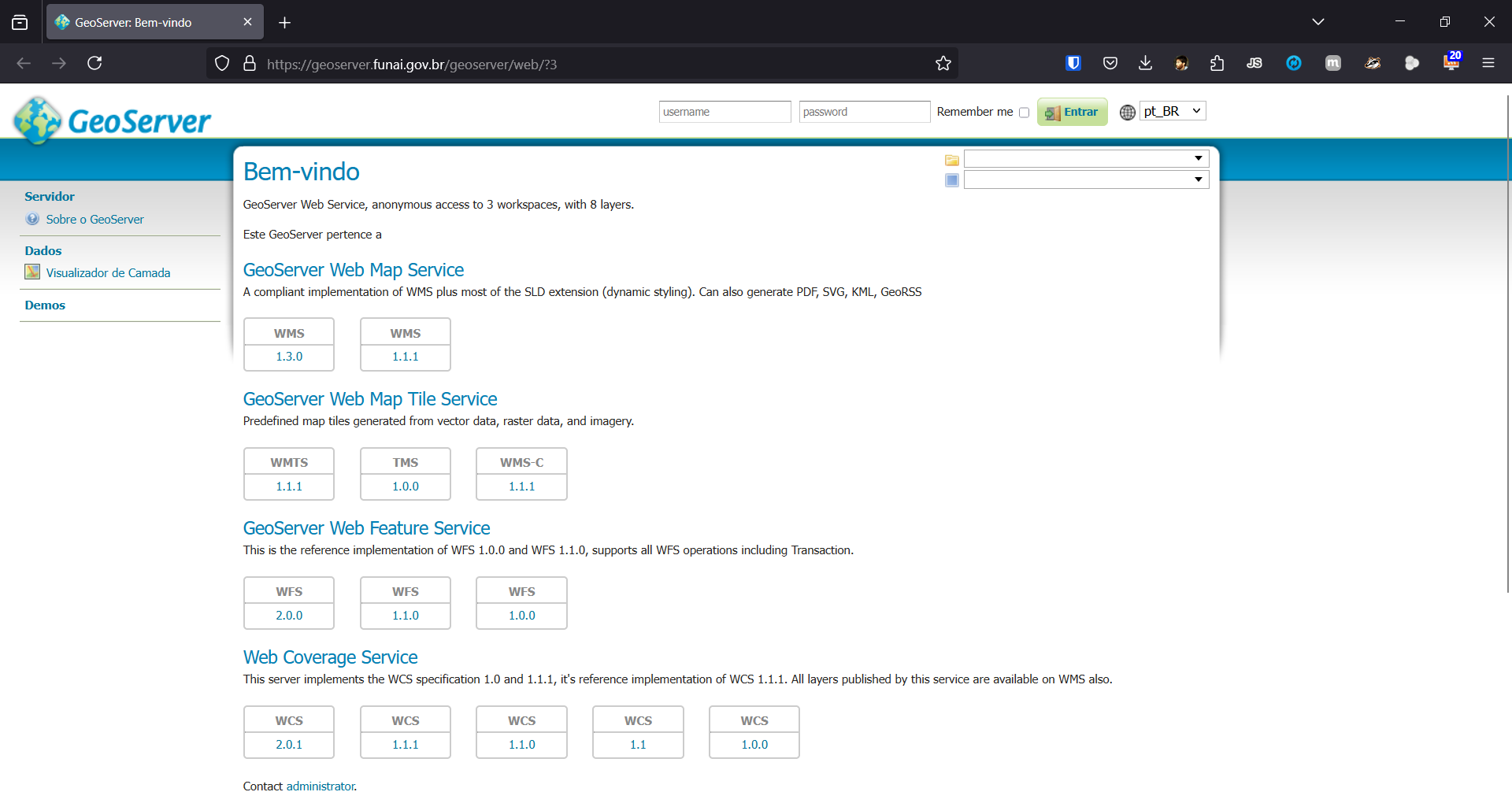Open Sobre o GeoServer in the sidebar
The height and width of the screenshot is (803, 1512).
(94, 220)
